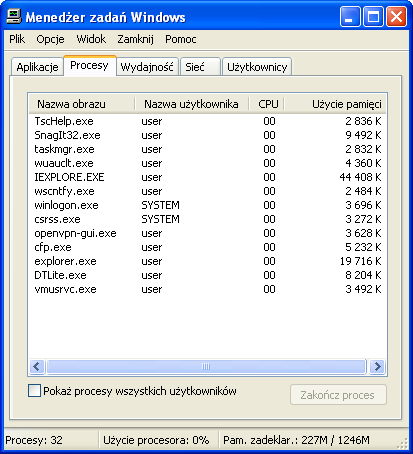This screenshot has width=413, height=454.
Task: Go to the Użytkownicy tab
Action: click(257, 67)
